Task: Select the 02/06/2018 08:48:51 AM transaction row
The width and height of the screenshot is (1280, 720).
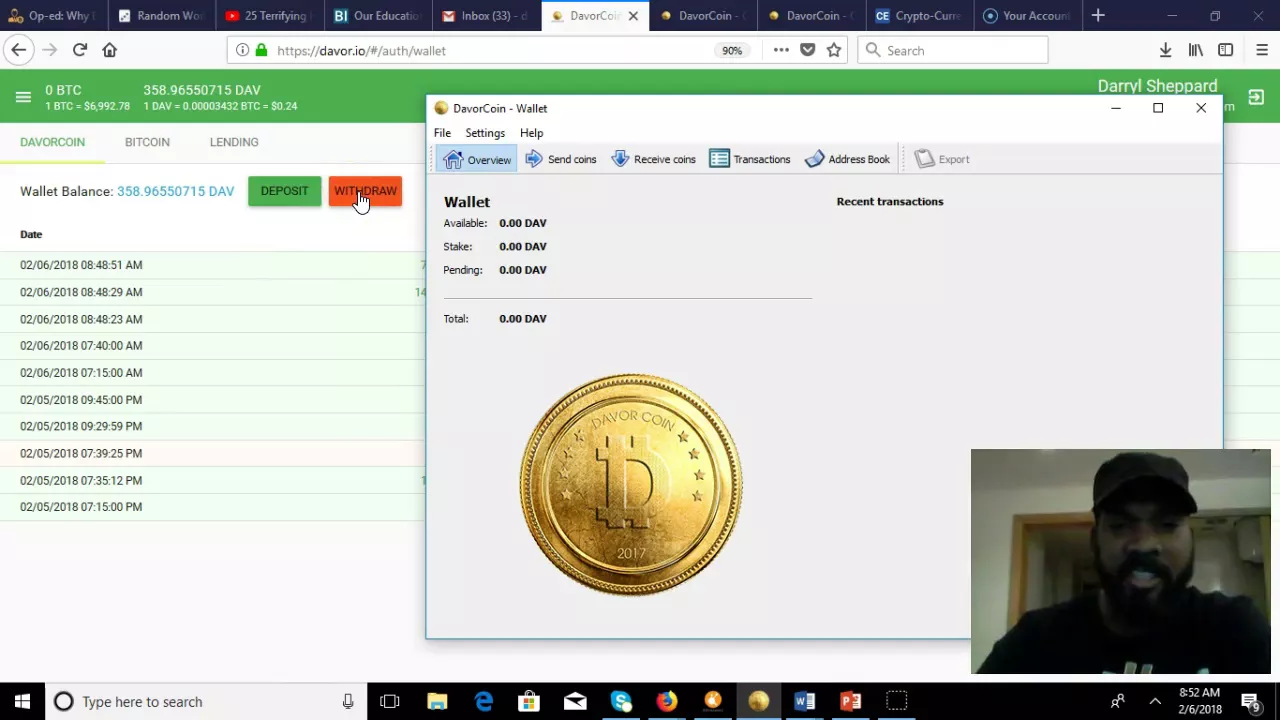Action: coord(212,265)
